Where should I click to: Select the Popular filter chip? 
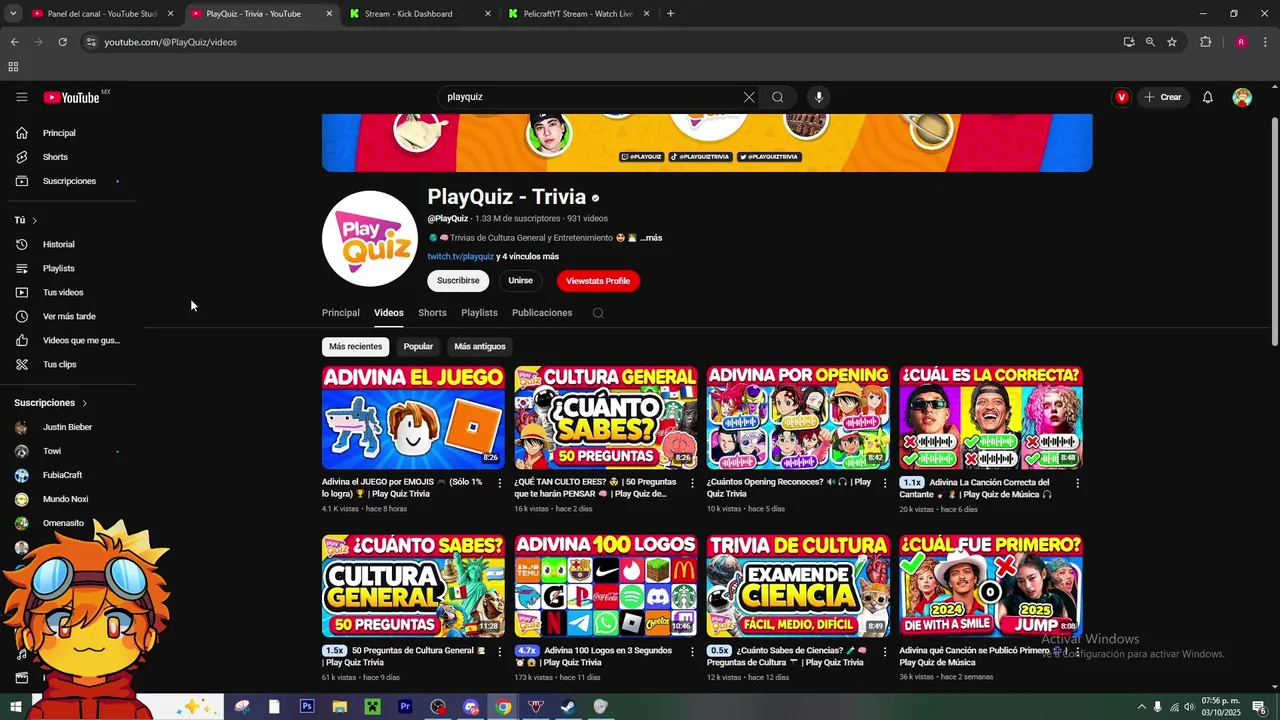[x=418, y=347]
